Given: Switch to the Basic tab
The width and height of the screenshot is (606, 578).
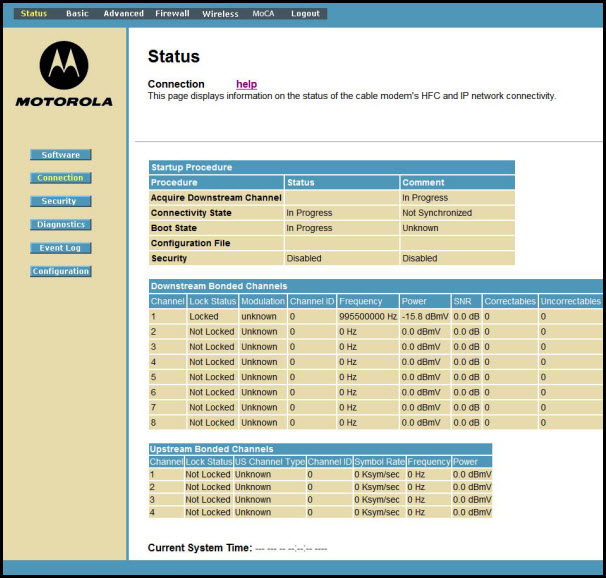Looking at the screenshot, I should (77, 14).
